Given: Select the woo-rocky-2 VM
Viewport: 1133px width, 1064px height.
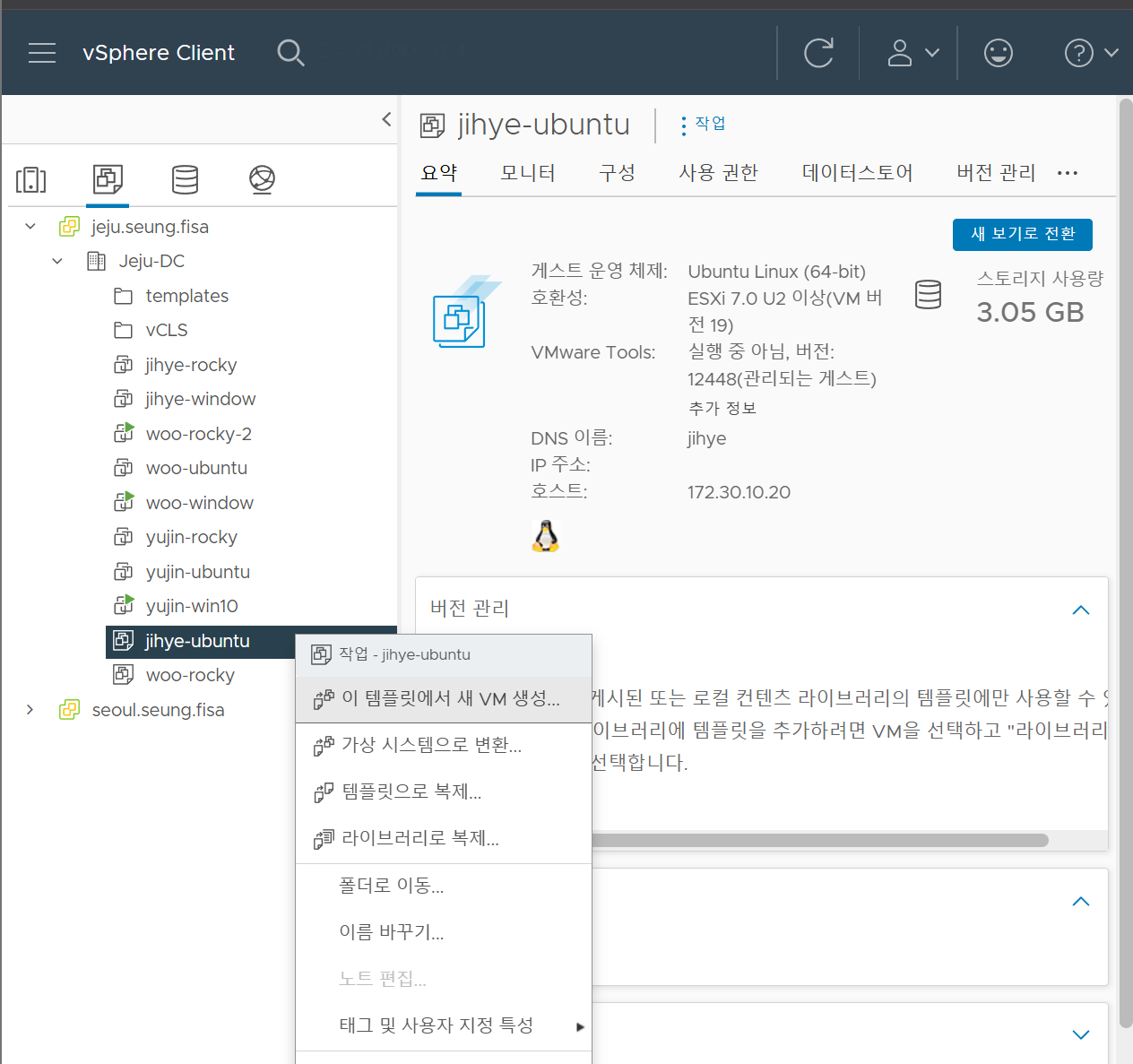Looking at the screenshot, I should pyautogui.click(x=198, y=434).
